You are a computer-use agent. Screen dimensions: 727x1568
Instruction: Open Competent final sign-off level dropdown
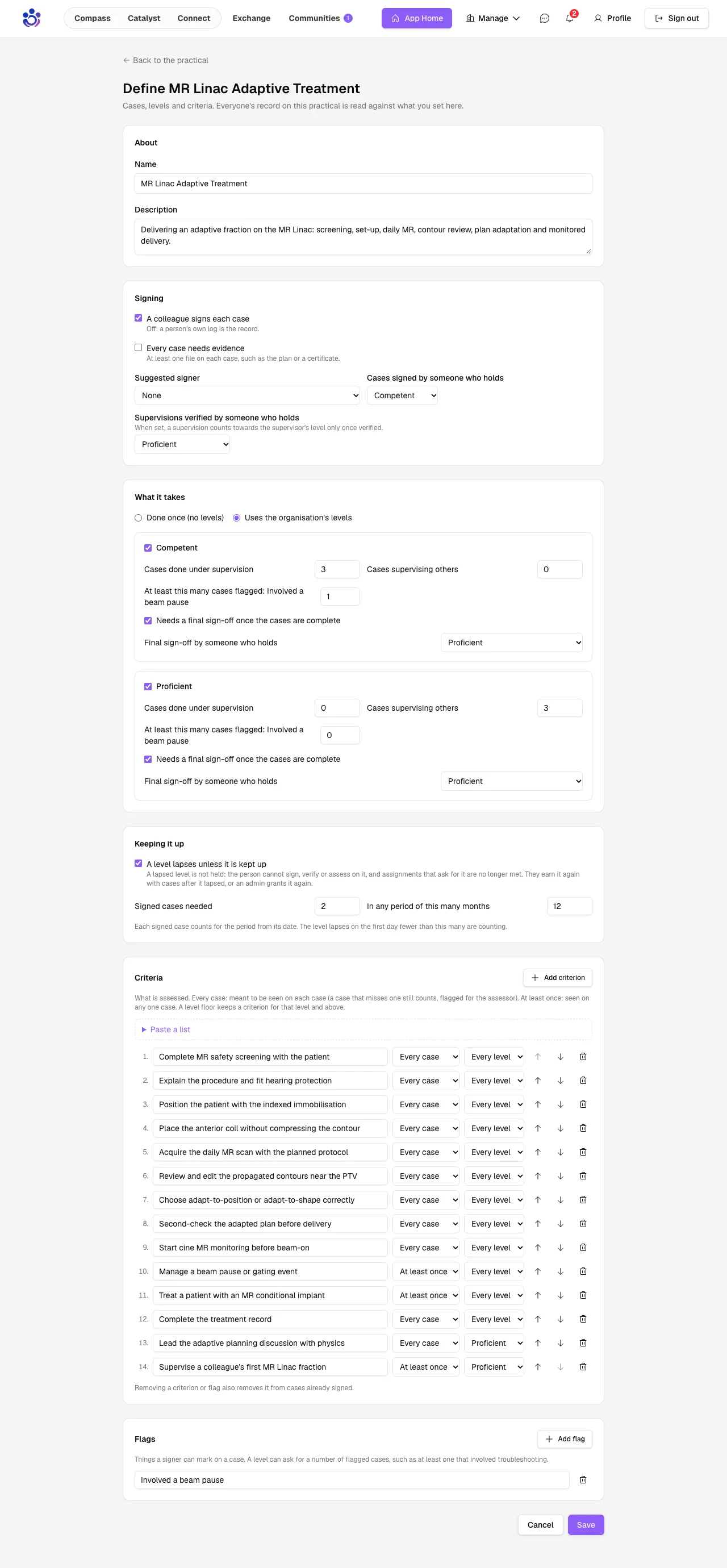pos(512,643)
